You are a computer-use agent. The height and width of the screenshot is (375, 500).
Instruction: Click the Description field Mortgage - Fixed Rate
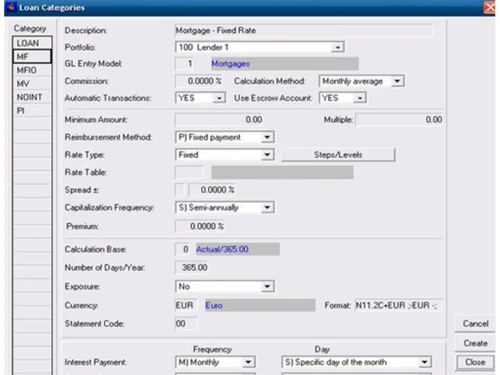coord(304,31)
